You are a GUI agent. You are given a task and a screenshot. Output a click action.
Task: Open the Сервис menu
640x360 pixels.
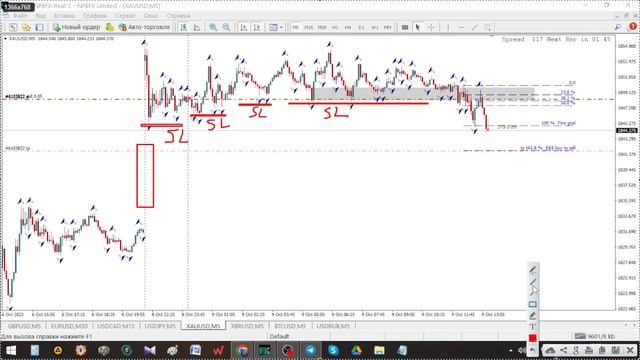pyautogui.click(x=125, y=16)
